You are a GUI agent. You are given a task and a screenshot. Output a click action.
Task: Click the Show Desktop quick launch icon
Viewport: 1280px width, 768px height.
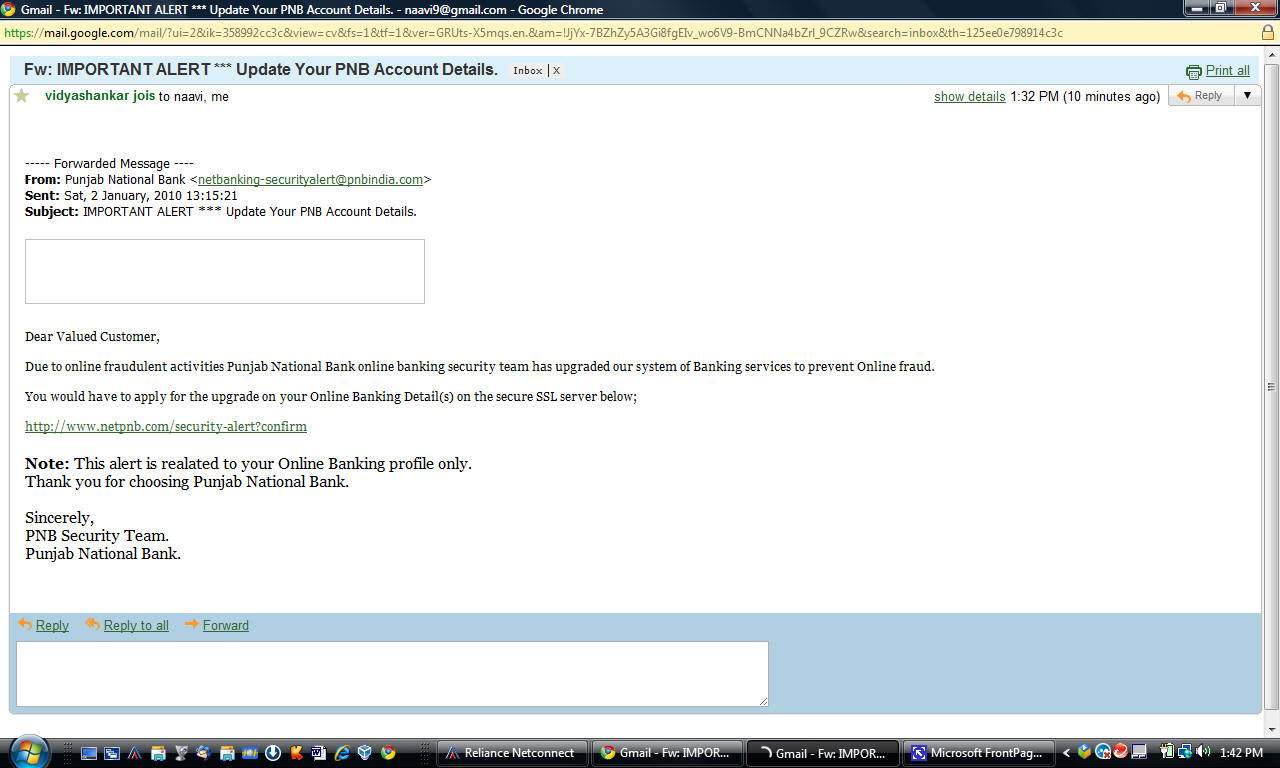89,753
